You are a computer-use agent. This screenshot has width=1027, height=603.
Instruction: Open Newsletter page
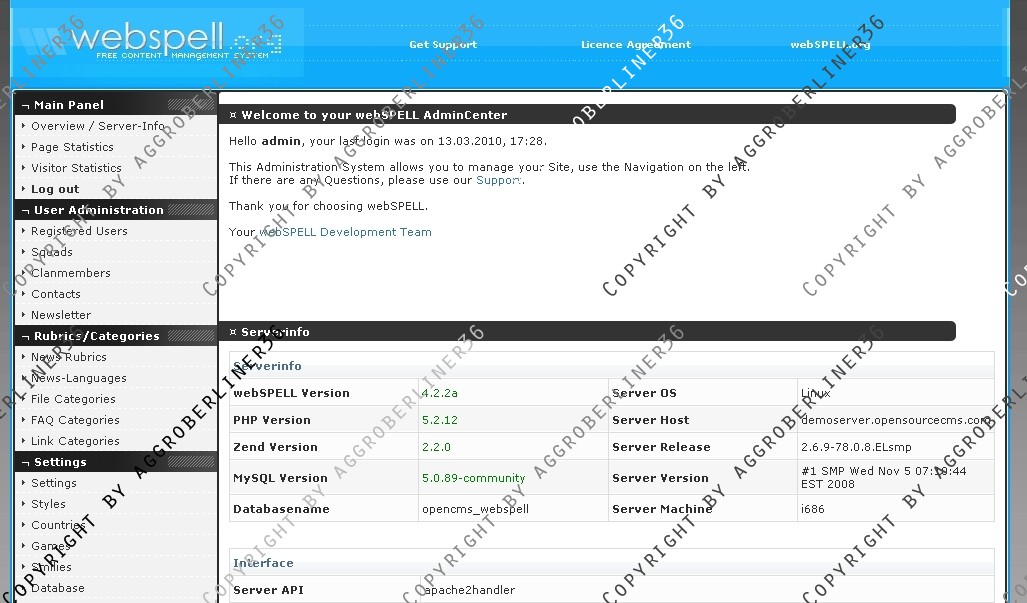tap(61, 315)
